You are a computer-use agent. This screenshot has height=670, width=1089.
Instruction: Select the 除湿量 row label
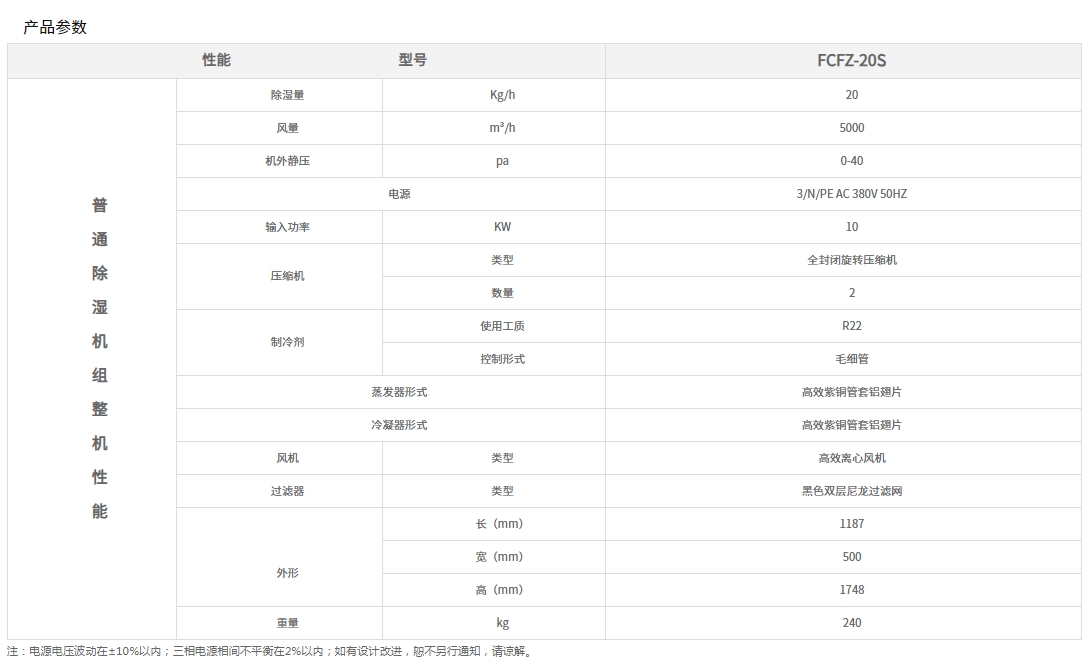click(287, 95)
